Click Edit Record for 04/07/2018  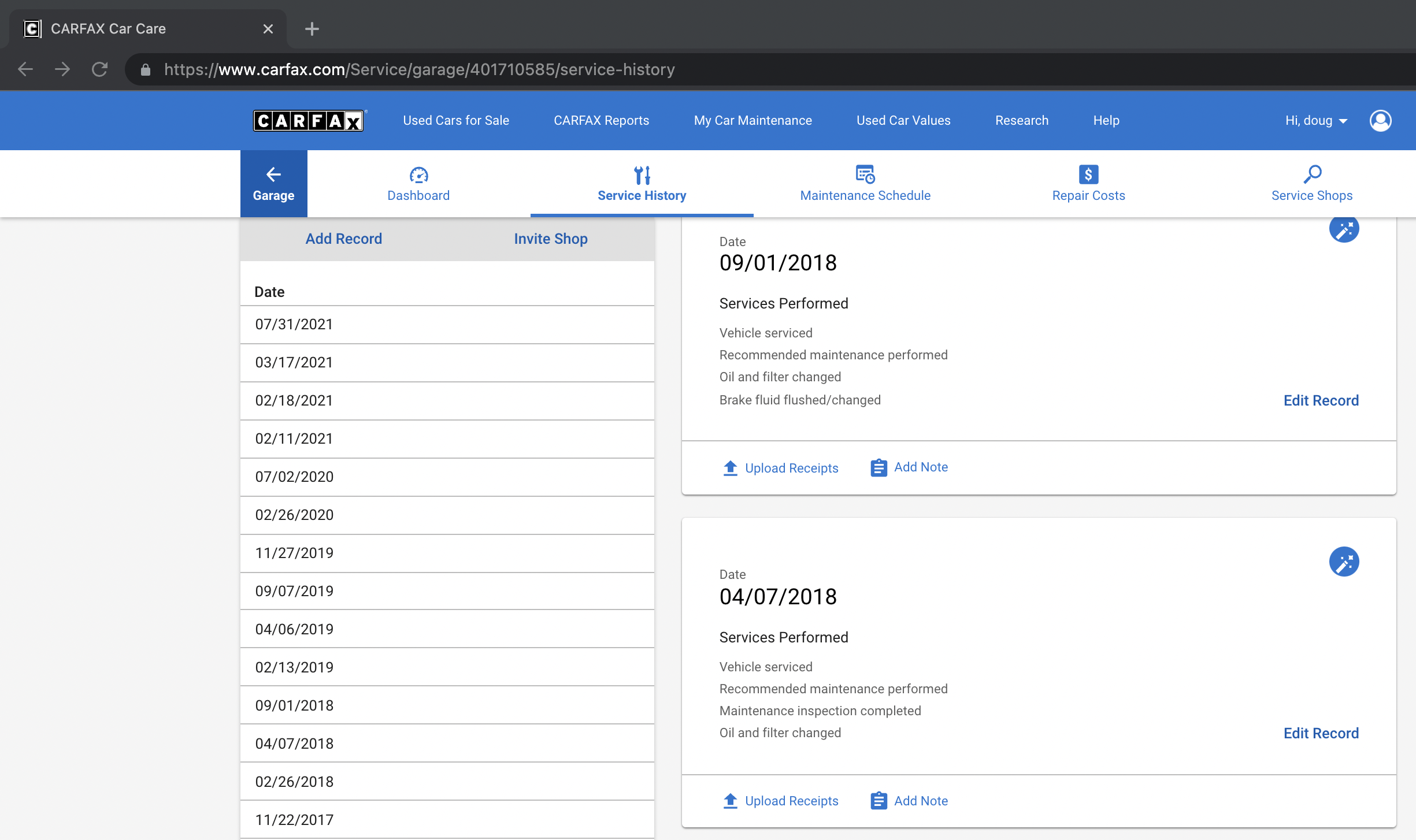(1321, 733)
